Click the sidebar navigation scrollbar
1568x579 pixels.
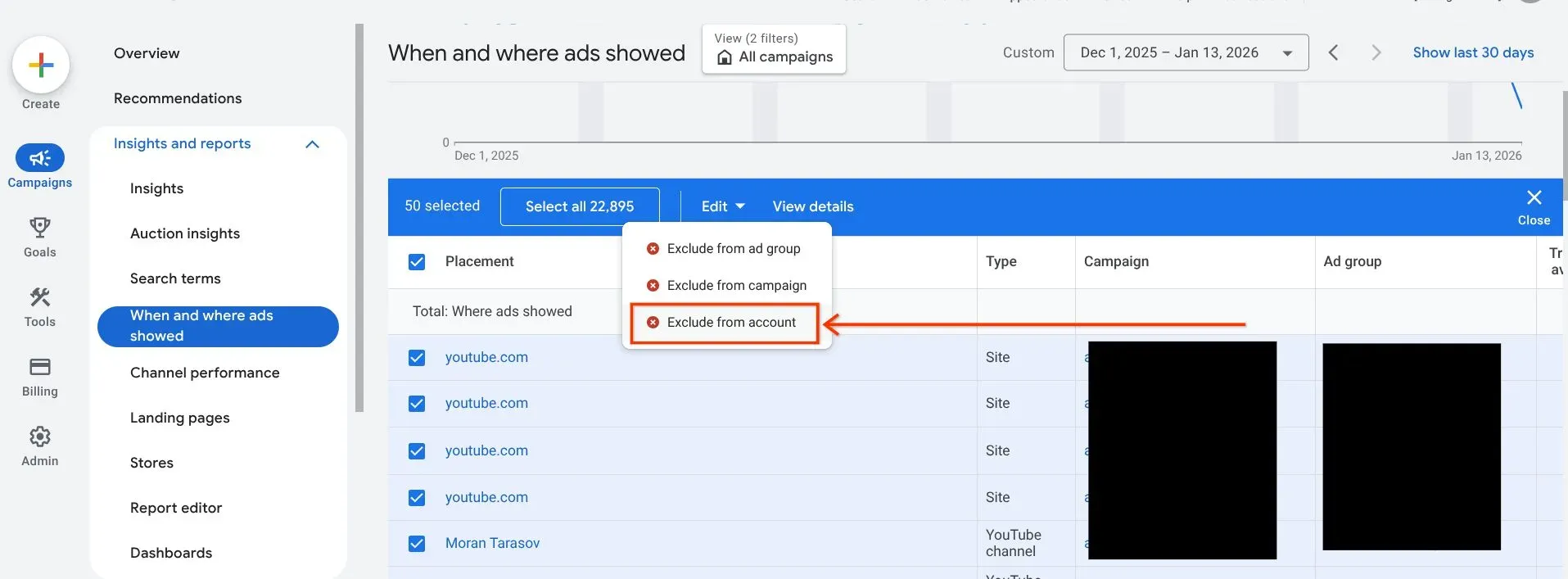click(x=359, y=217)
